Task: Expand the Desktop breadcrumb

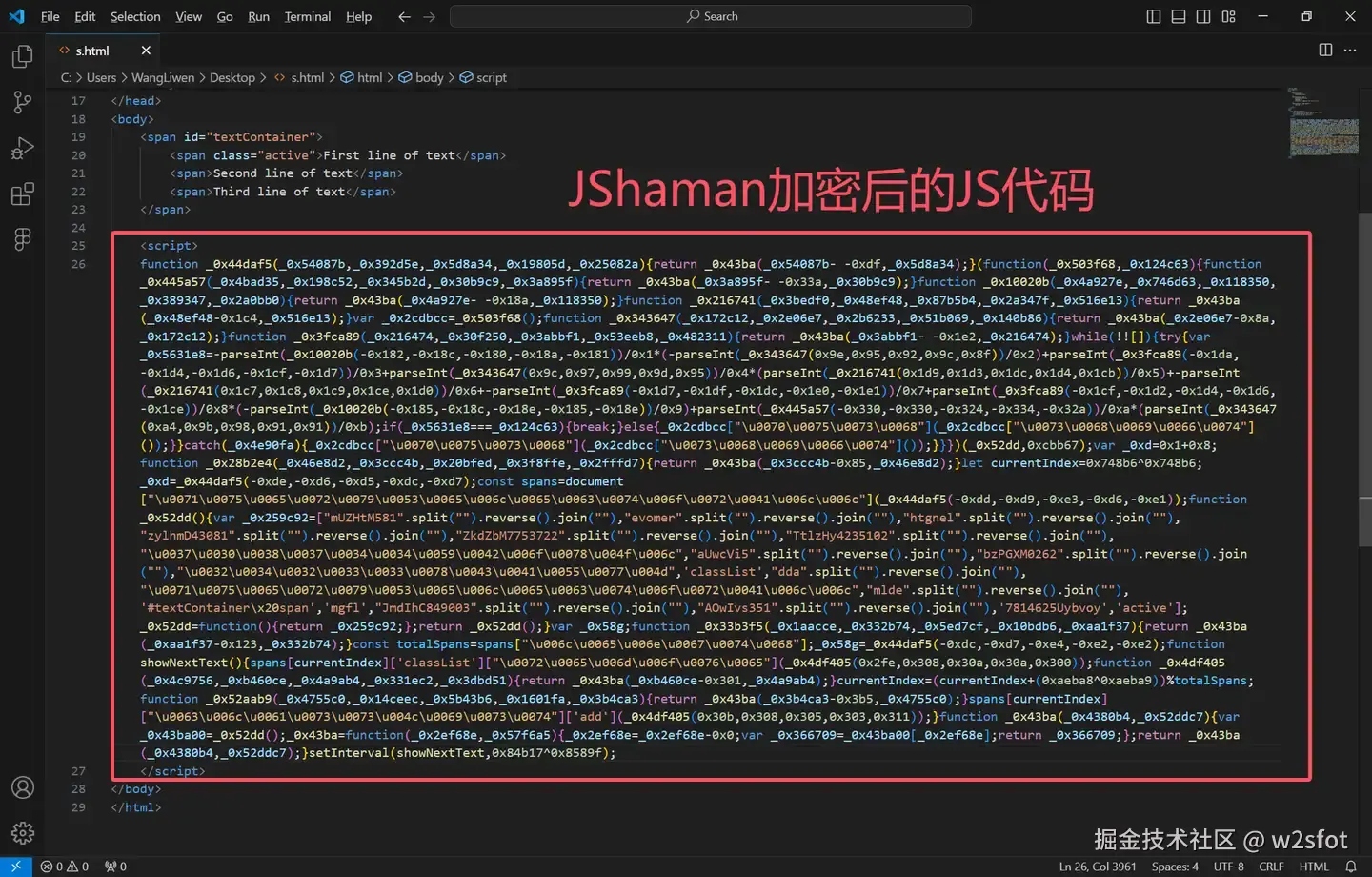Action: click(232, 77)
